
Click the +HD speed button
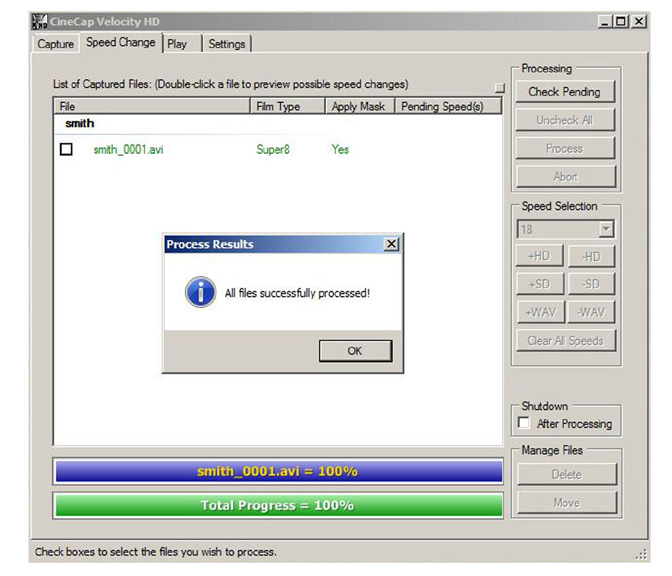pyautogui.click(x=540, y=256)
